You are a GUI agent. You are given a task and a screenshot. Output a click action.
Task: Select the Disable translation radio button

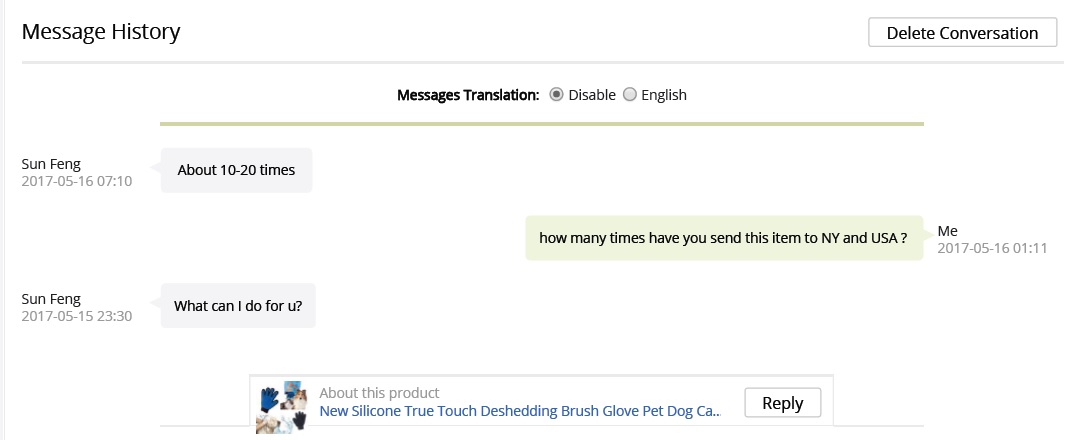[557, 95]
